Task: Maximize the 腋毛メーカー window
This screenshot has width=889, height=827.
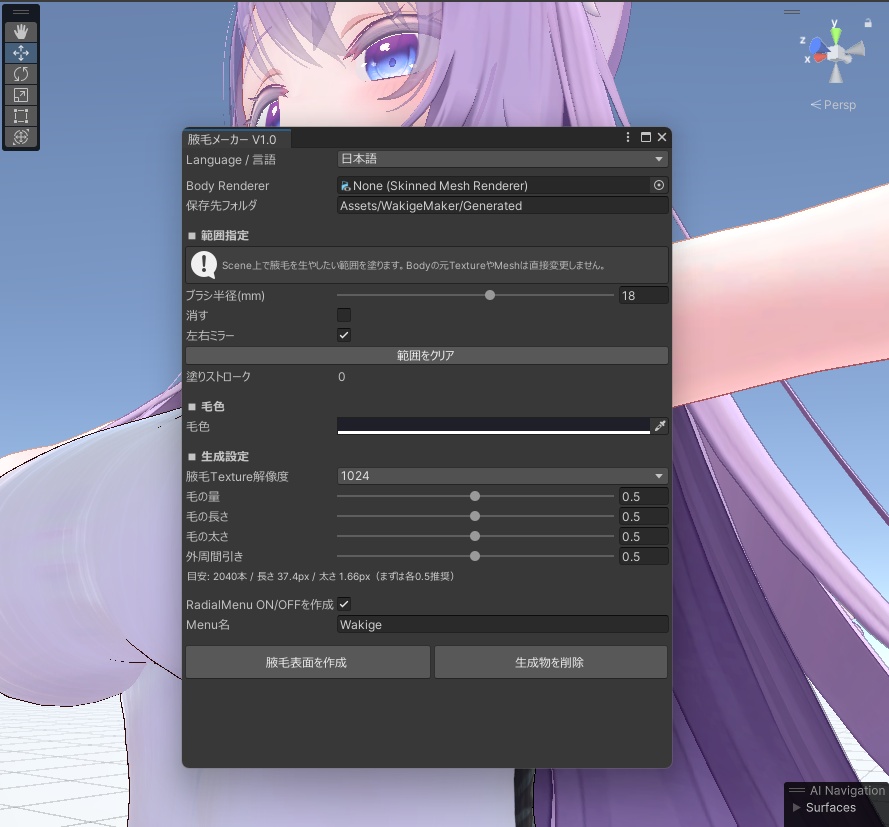Action: pyautogui.click(x=645, y=137)
